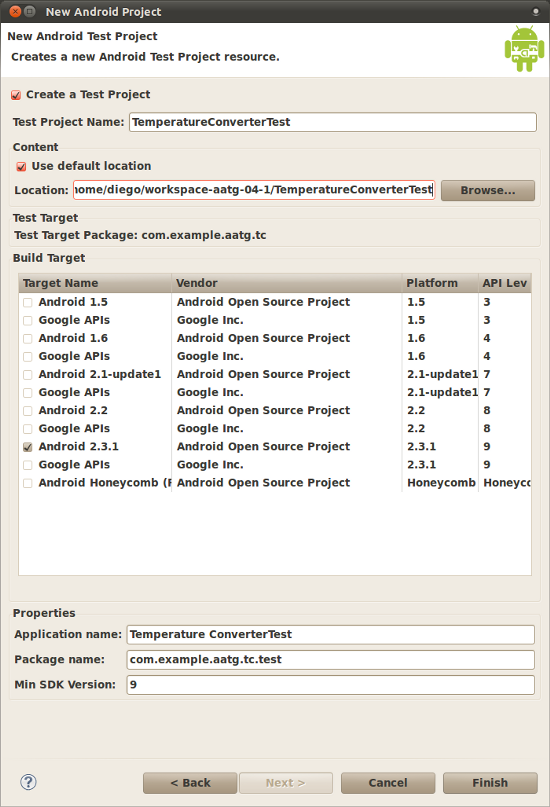Focus the Test Project Name field
This screenshot has height=807, width=550.
coord(333,122)
